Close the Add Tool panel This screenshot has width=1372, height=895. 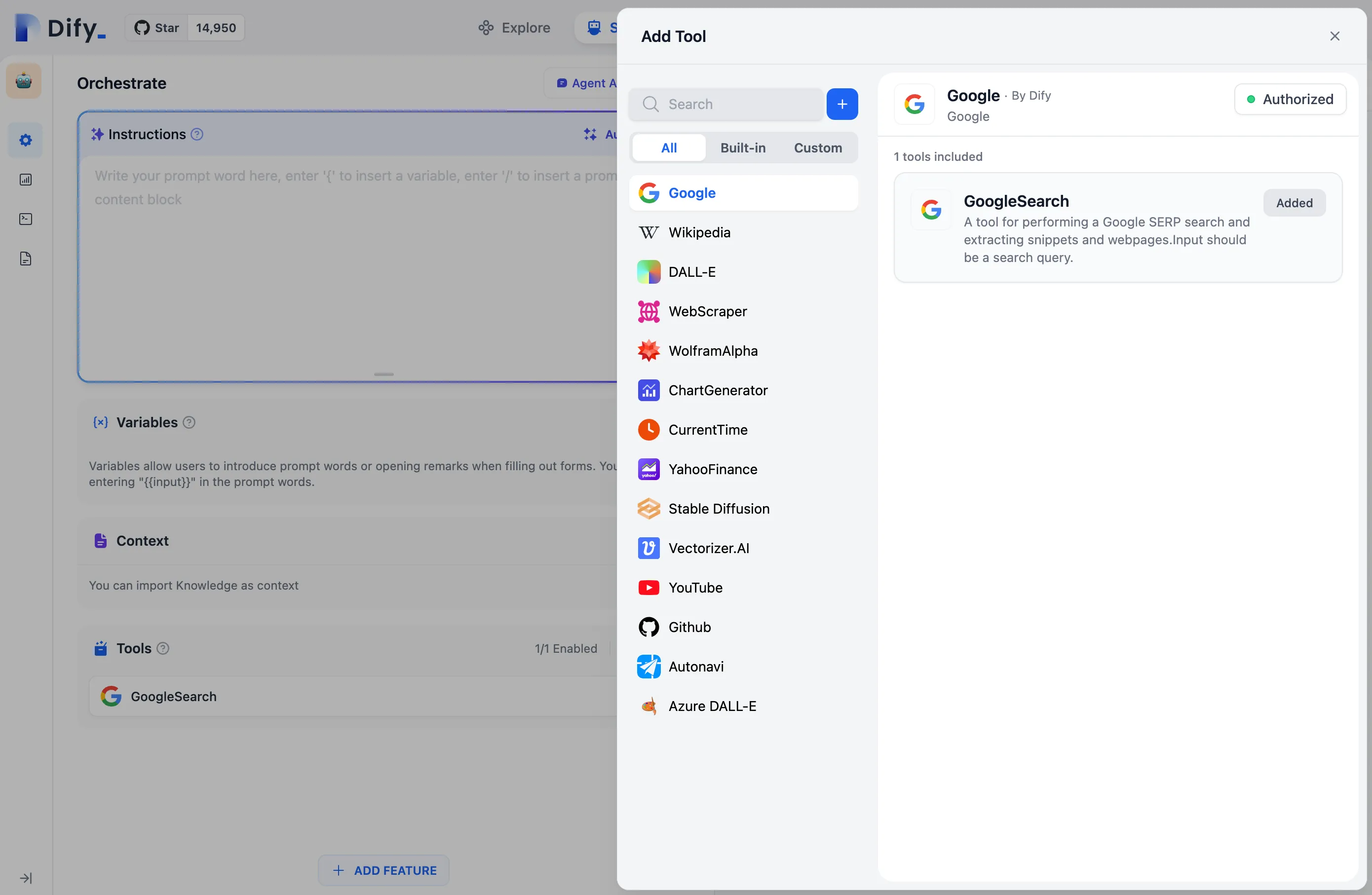[x=1334, y=37]
